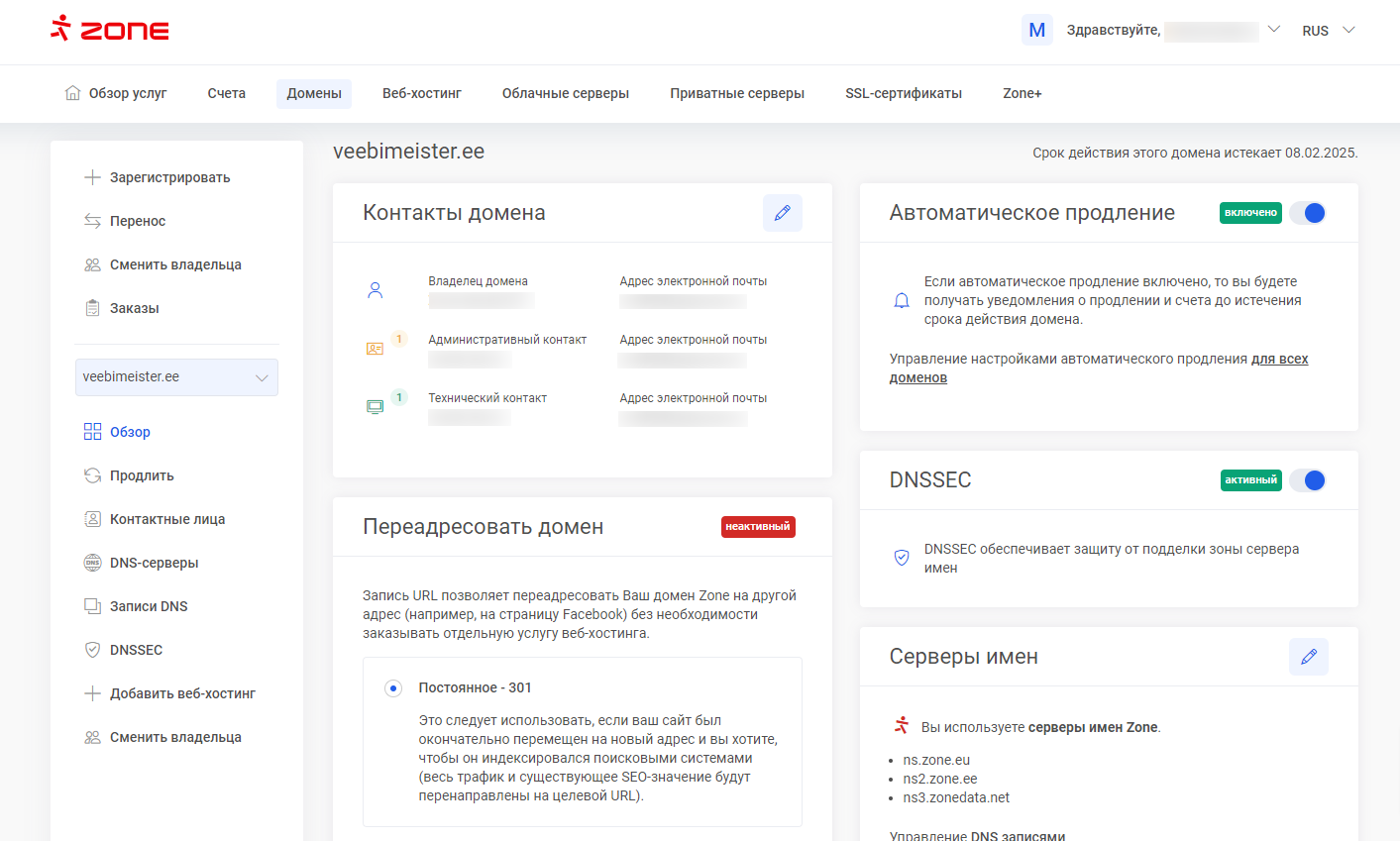Edit domain contacts with pencil icon
Viewport: 1400px width, 841px height.
(x=782, y=213)
